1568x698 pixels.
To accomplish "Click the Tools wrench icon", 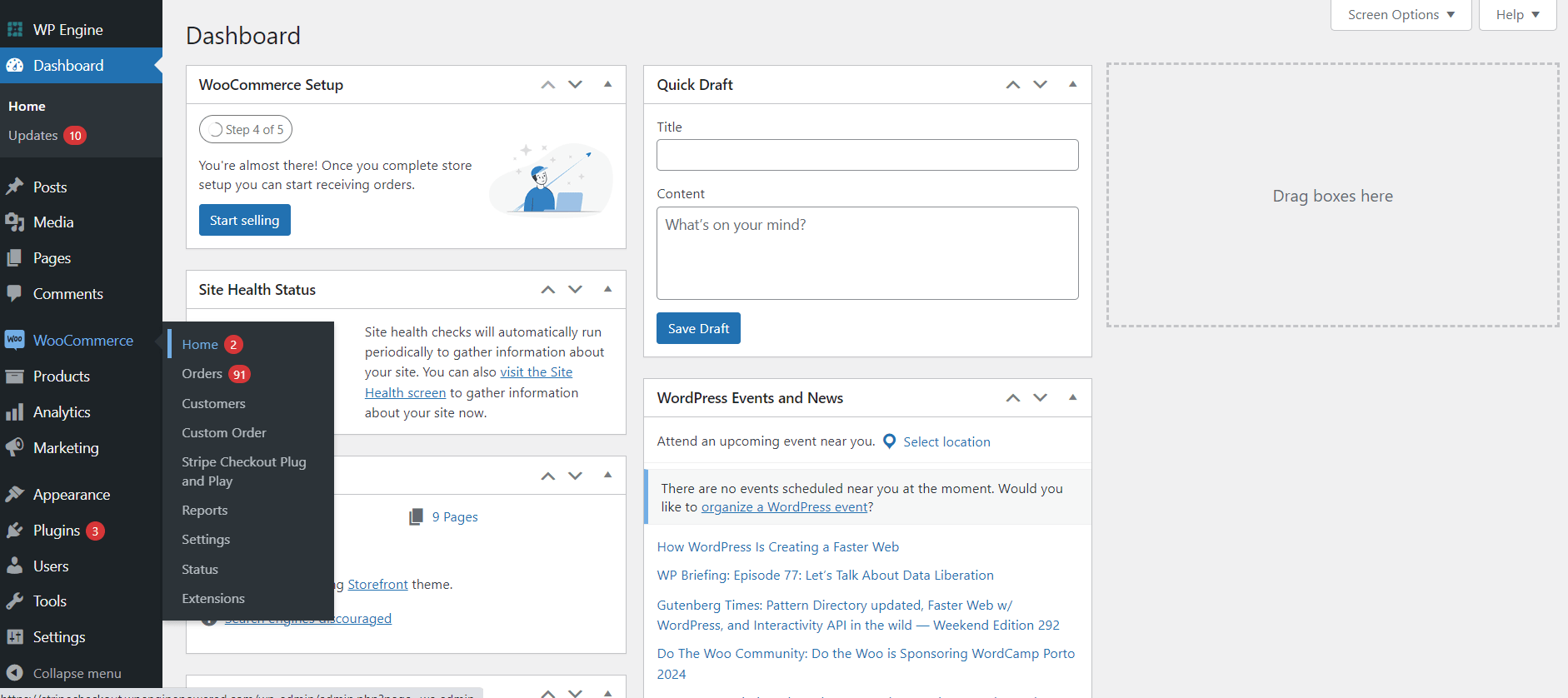I will pos(14,601).
